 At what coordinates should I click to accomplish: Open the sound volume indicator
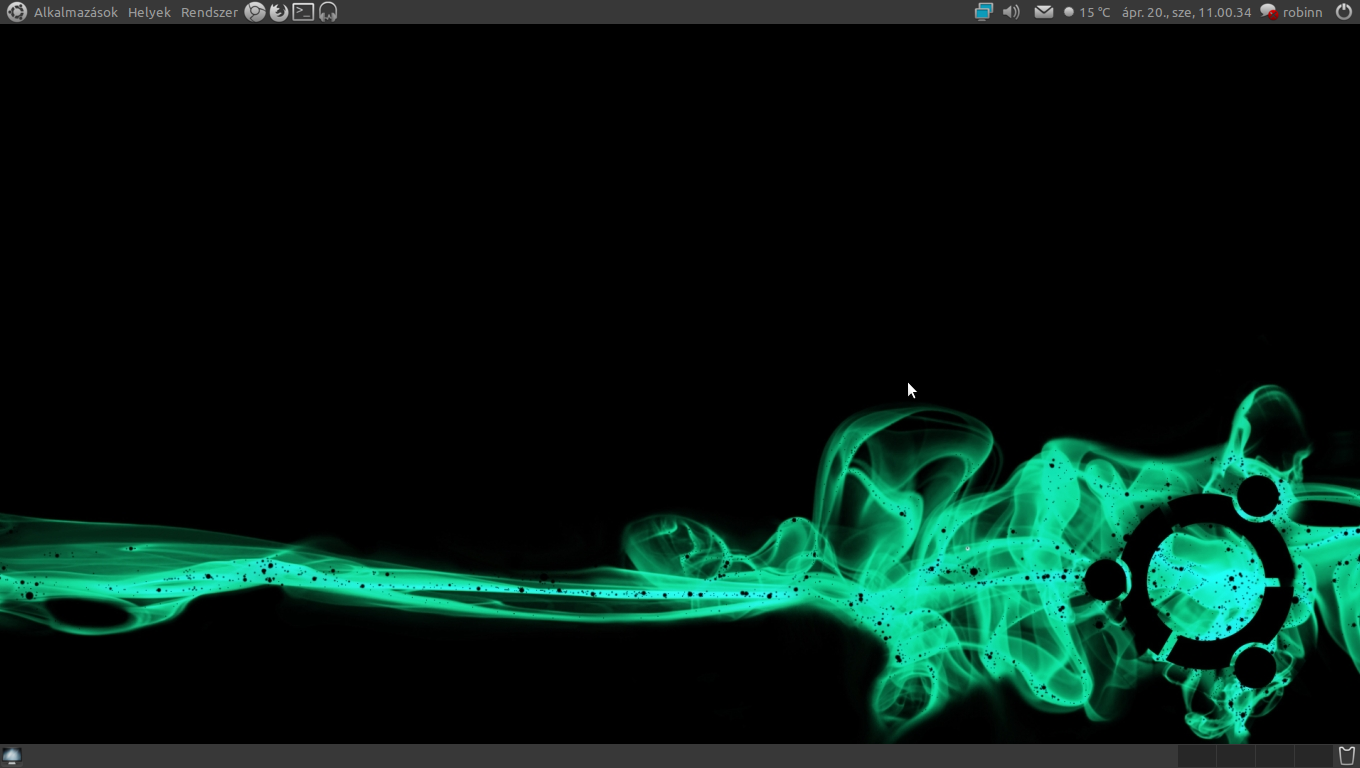click(x=1011, y=12)
